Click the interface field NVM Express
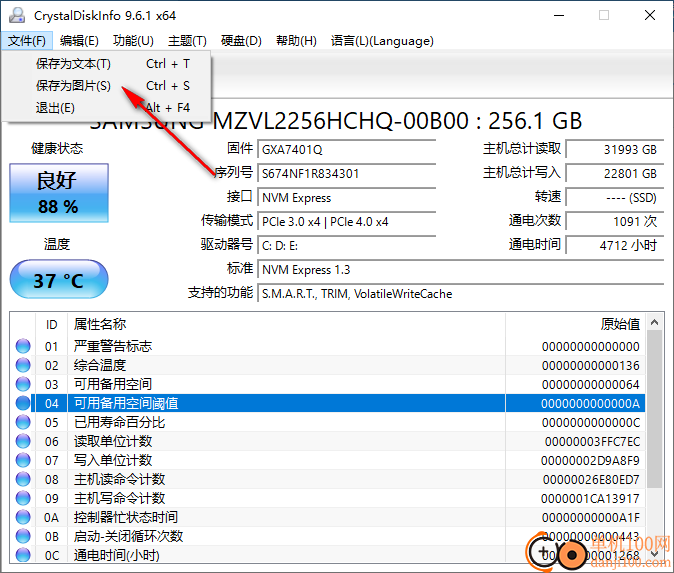The image size is (674, 573). [x=346, y=198]
